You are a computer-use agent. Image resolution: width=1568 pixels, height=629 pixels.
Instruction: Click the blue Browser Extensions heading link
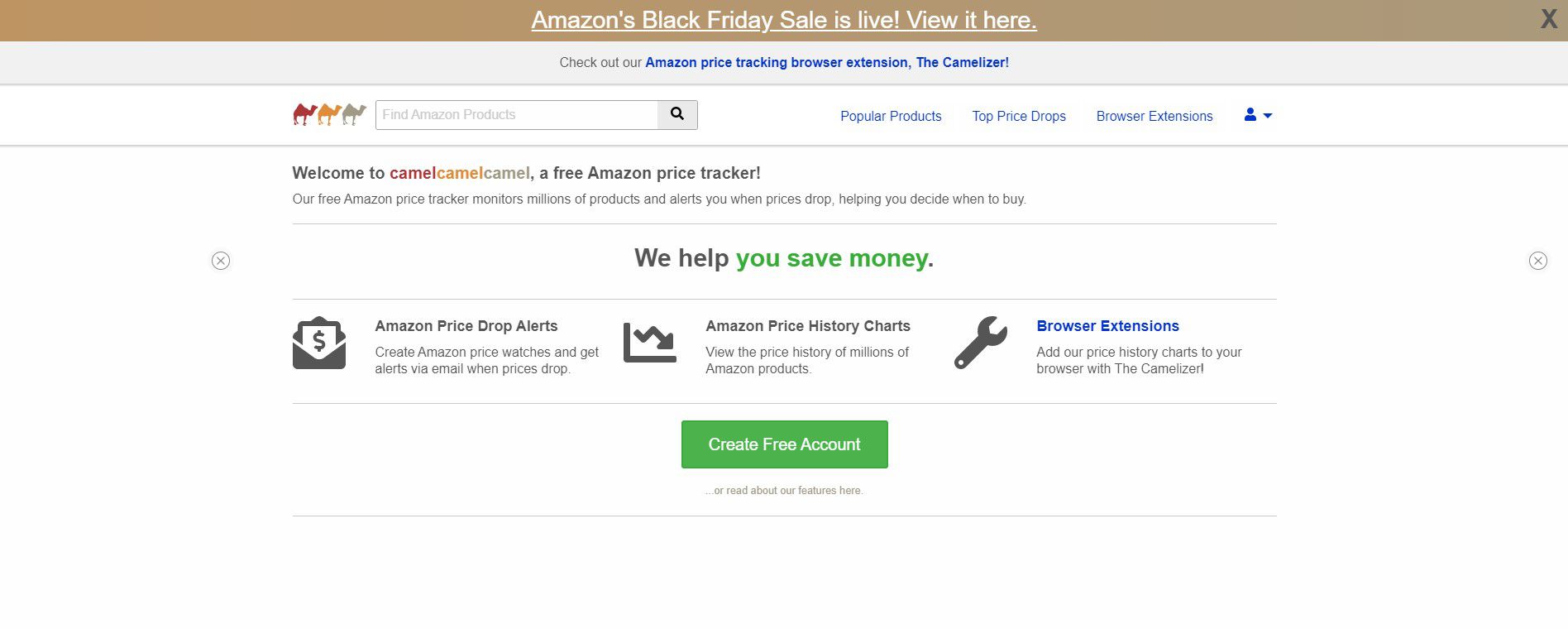tap(1107, 326)
